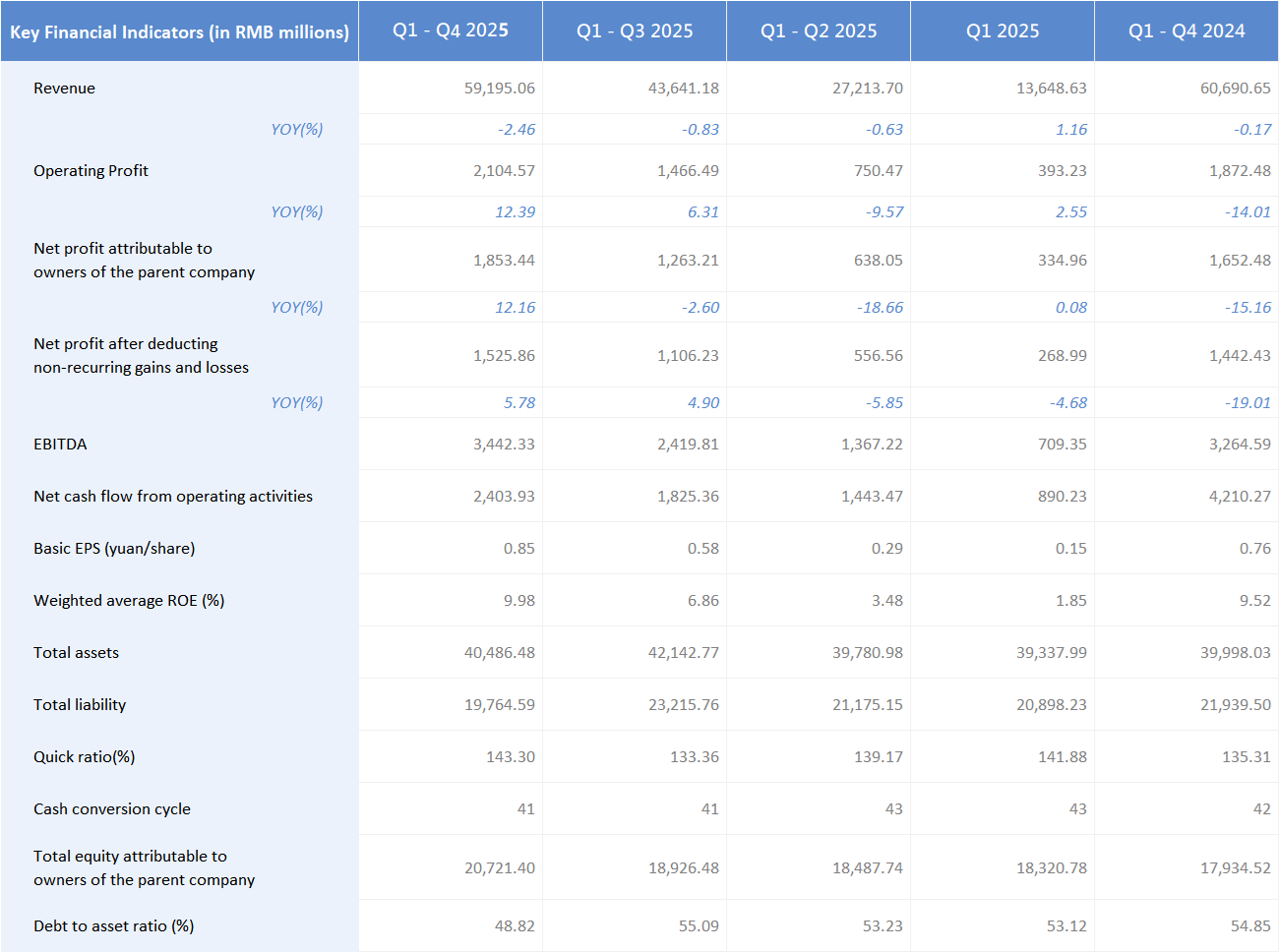
Task: Click the Debt to asset ratio (%) label
Action: click(113, 926)
